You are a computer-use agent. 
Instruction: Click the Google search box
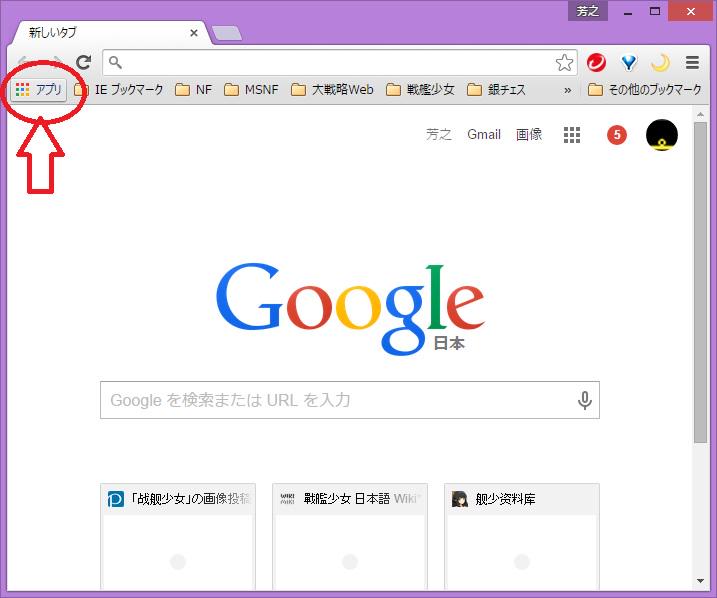(350, 400)
